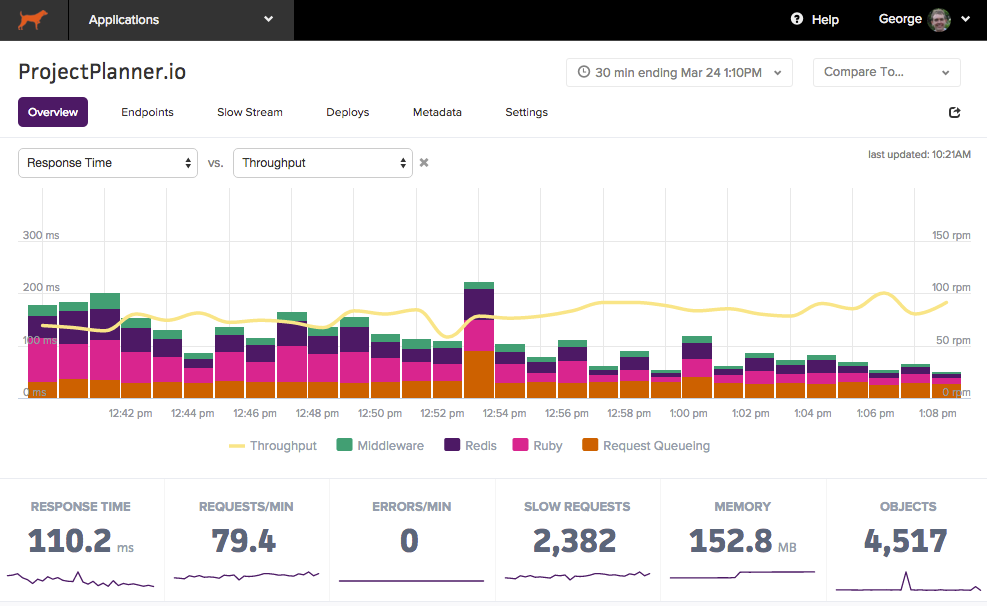Image resolution: width=987 pixels, height=606 pixels.
Task: Toggle Middleware series in chart legend
Action: 380,445
